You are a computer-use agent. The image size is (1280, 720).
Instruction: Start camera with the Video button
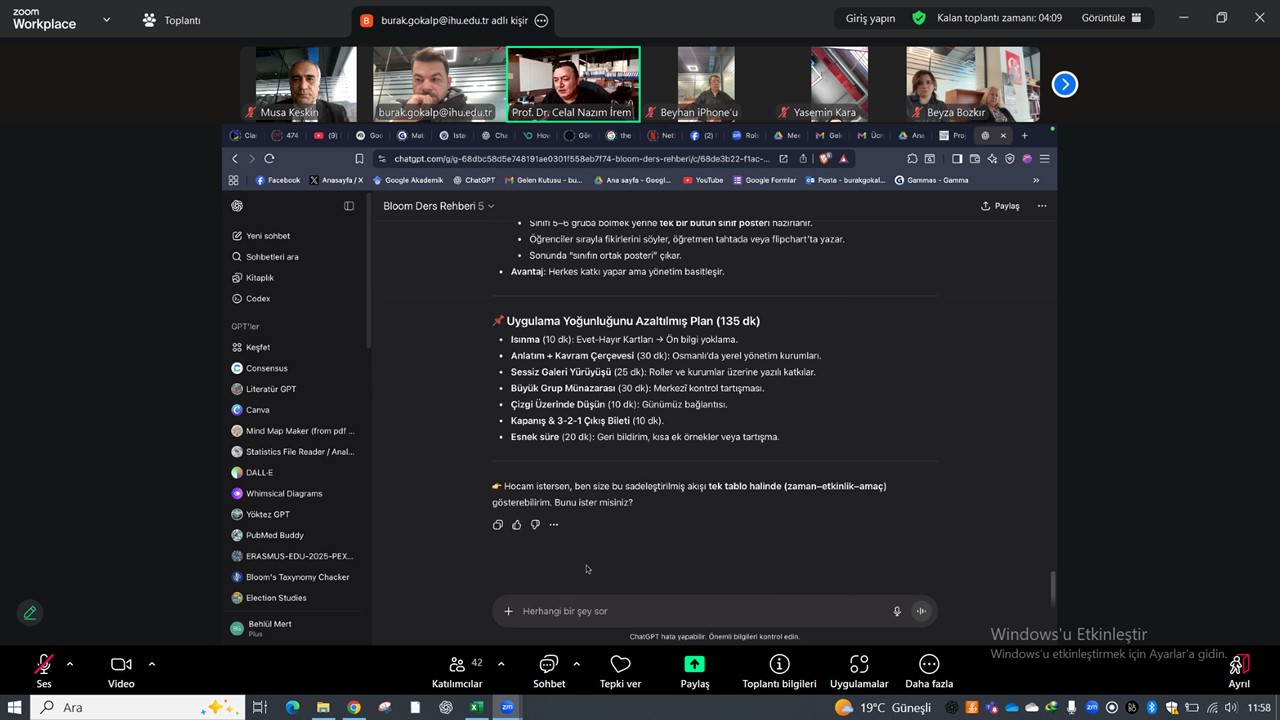(121, 671)
